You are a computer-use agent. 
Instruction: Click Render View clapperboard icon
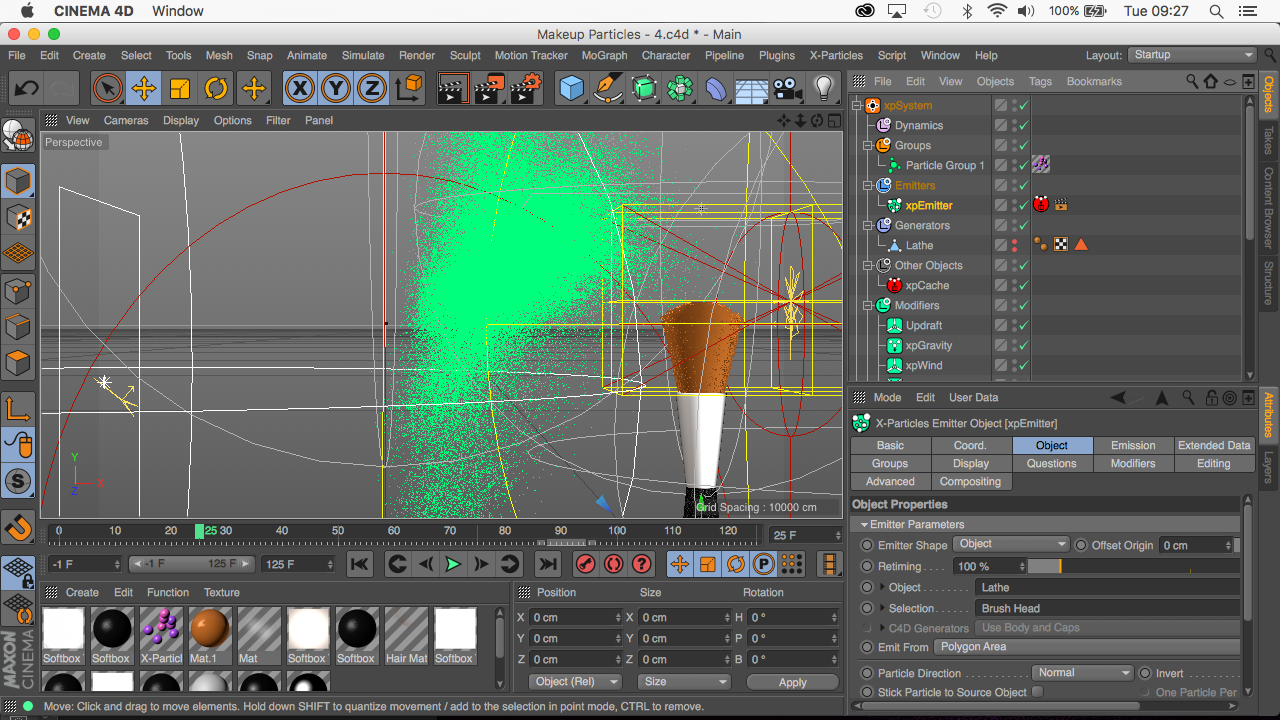pos(453,88)
